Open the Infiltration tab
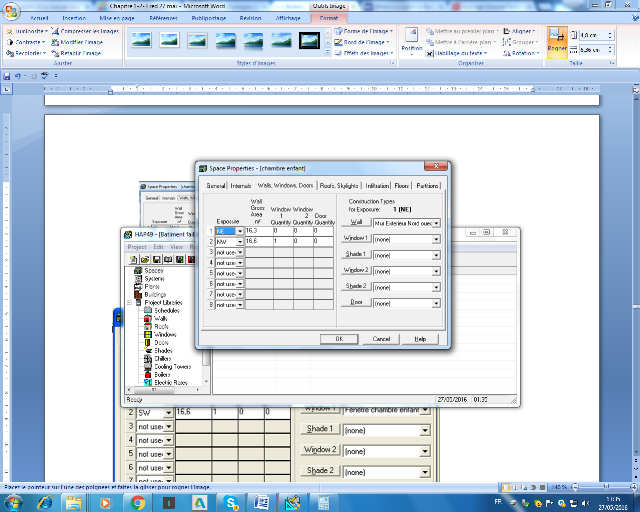Image resolution: width=640 pixels, height=512 pixels. pyautogui.click(x=377, y=186)
